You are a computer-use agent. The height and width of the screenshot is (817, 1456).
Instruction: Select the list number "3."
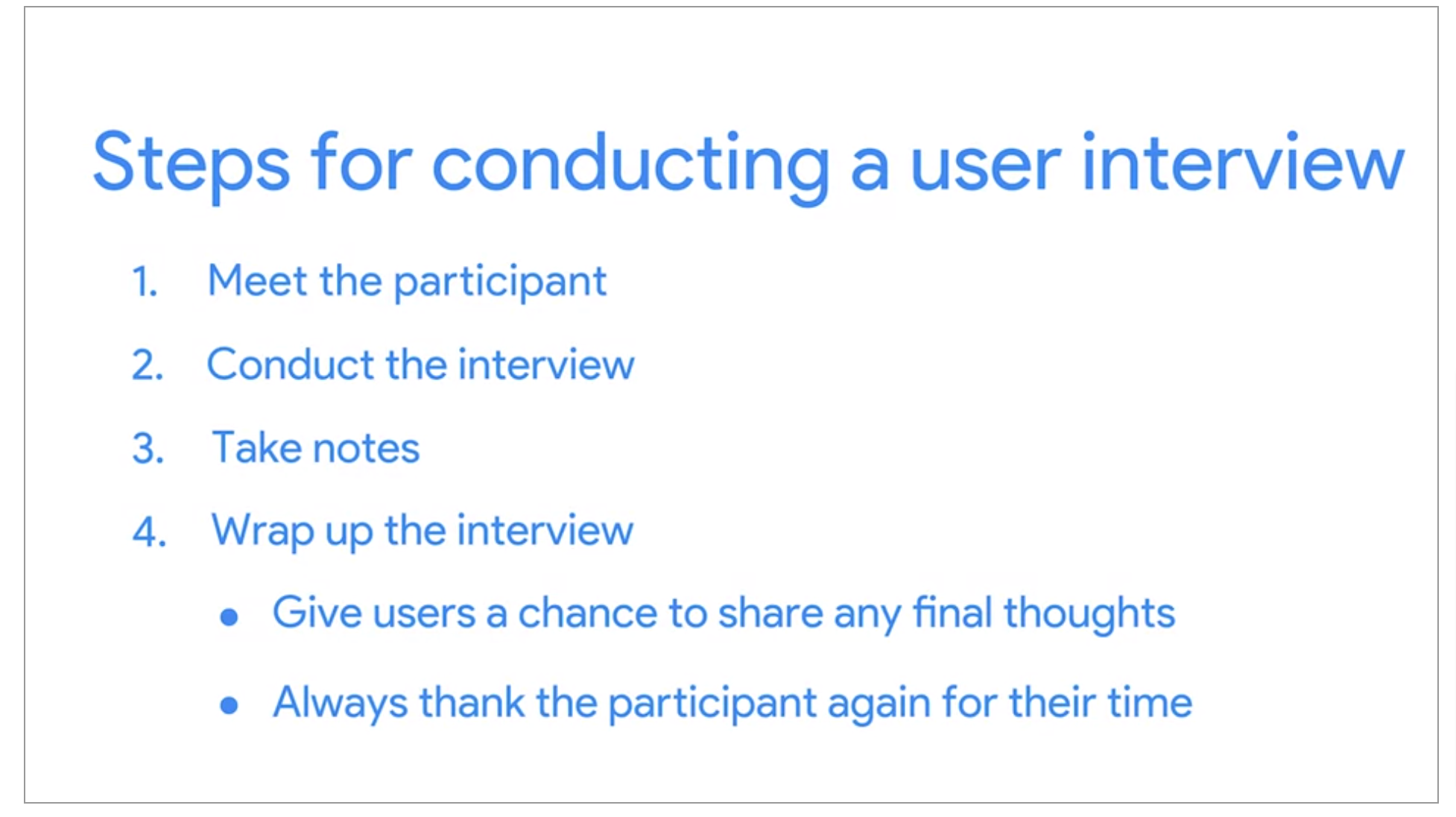(x=148, y=449)
